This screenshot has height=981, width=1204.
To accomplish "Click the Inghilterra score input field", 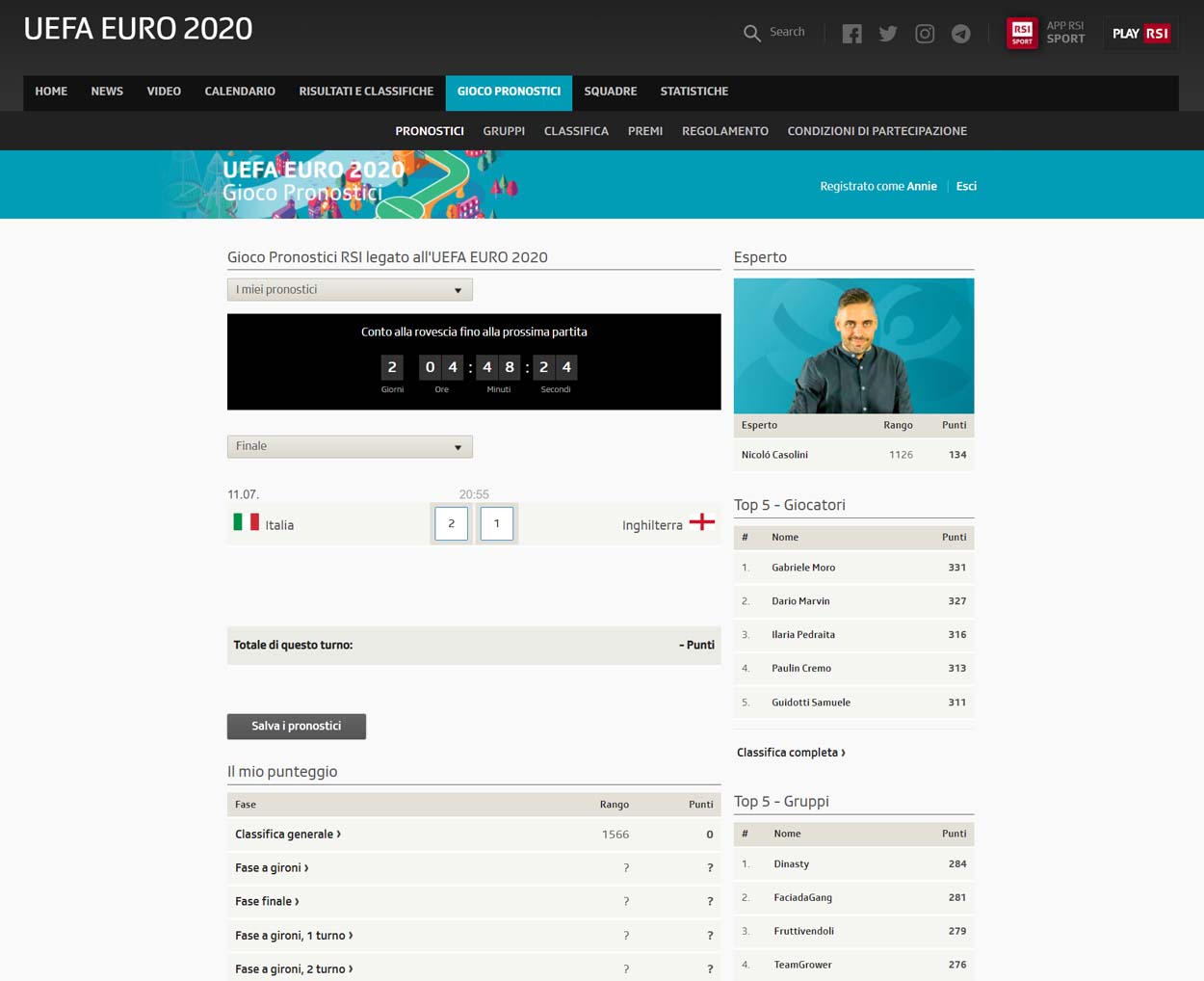I will [x=497, y=523].
